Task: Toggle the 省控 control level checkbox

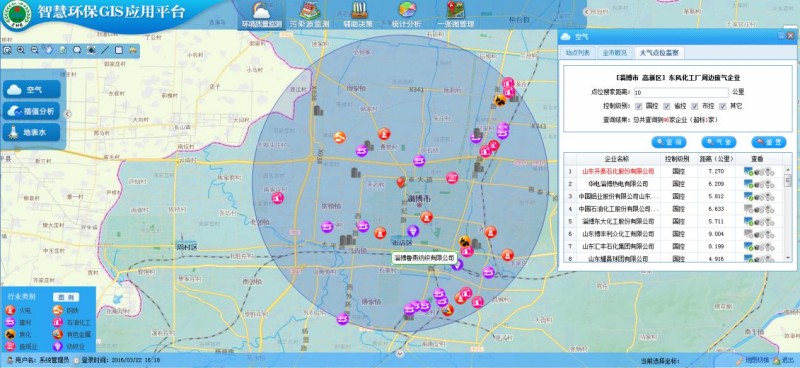Action: click(666, 106)
